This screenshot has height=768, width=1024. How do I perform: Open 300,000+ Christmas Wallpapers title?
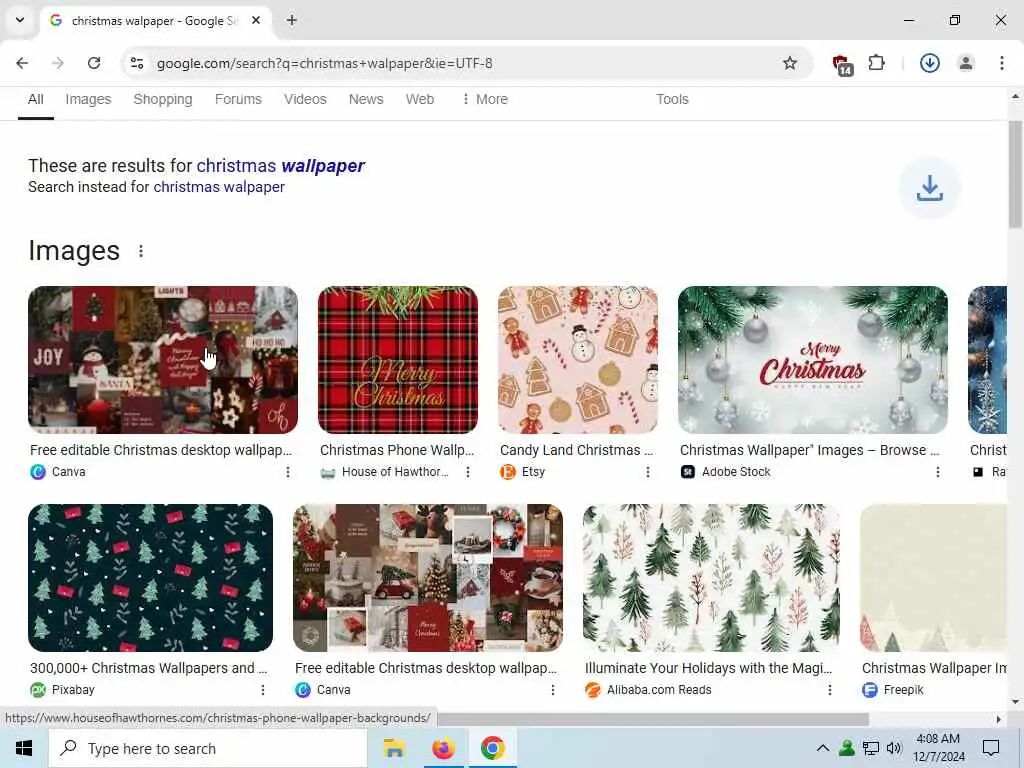point(149,668)
